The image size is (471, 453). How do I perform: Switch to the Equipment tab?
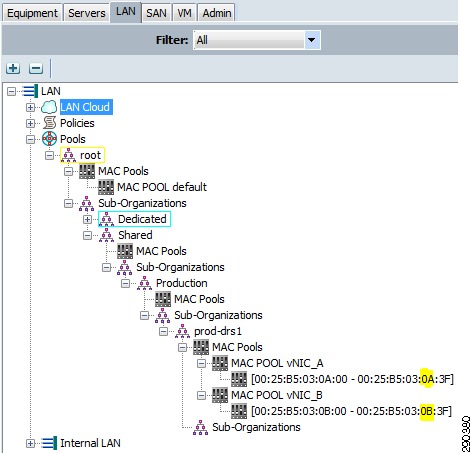32,13
